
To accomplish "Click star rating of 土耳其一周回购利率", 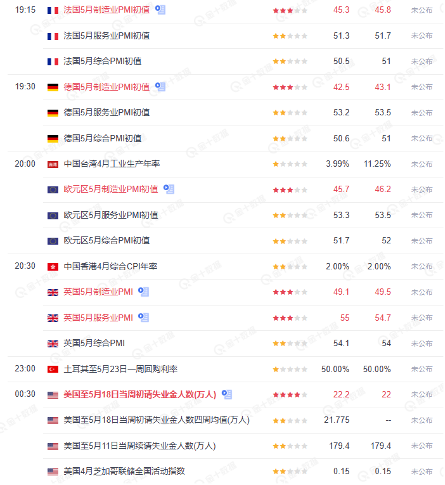I will point(290,369).
